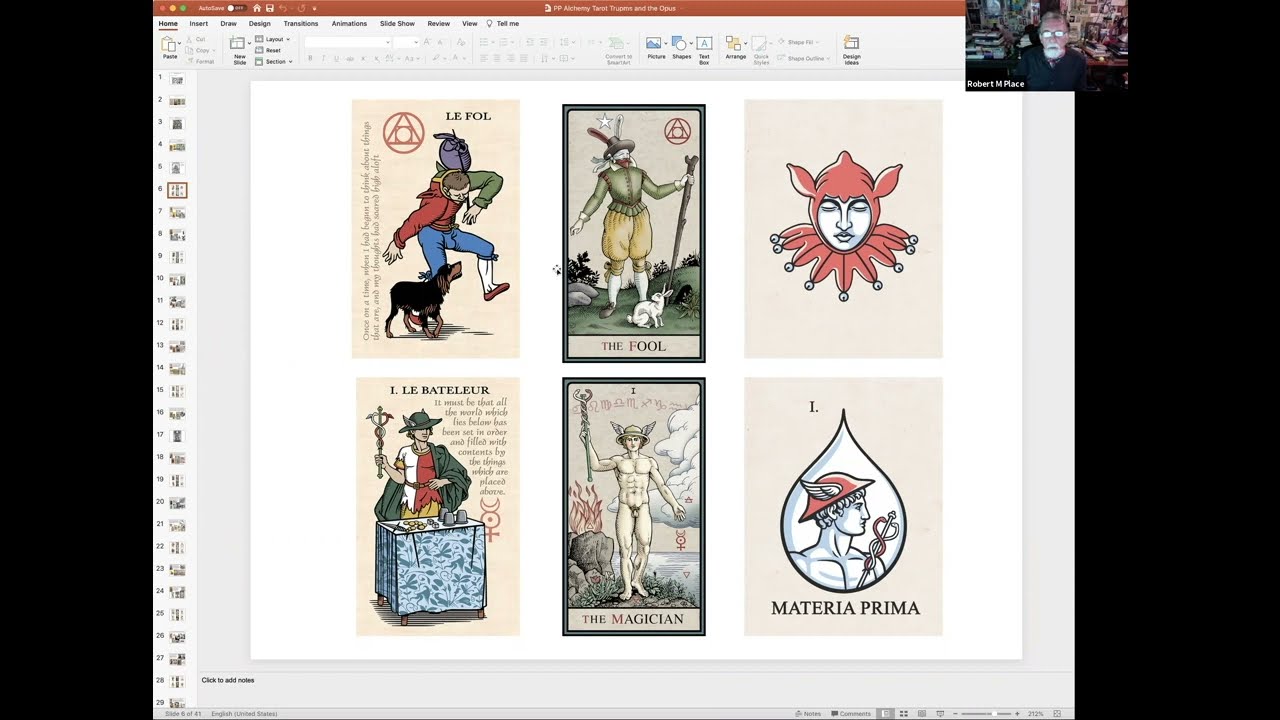Click the Tell me search box

tap(503, 23)
